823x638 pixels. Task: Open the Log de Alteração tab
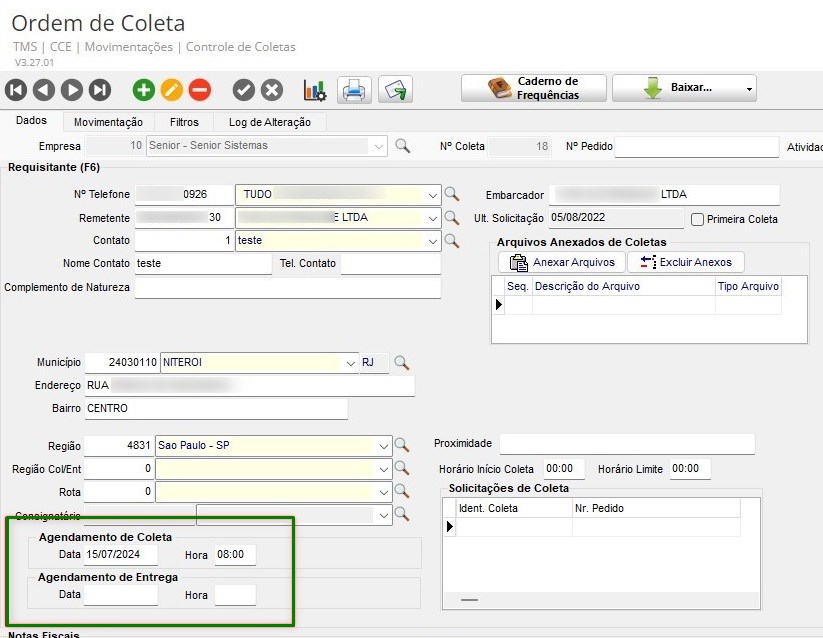pyautogui.click(x=269, y=122)
